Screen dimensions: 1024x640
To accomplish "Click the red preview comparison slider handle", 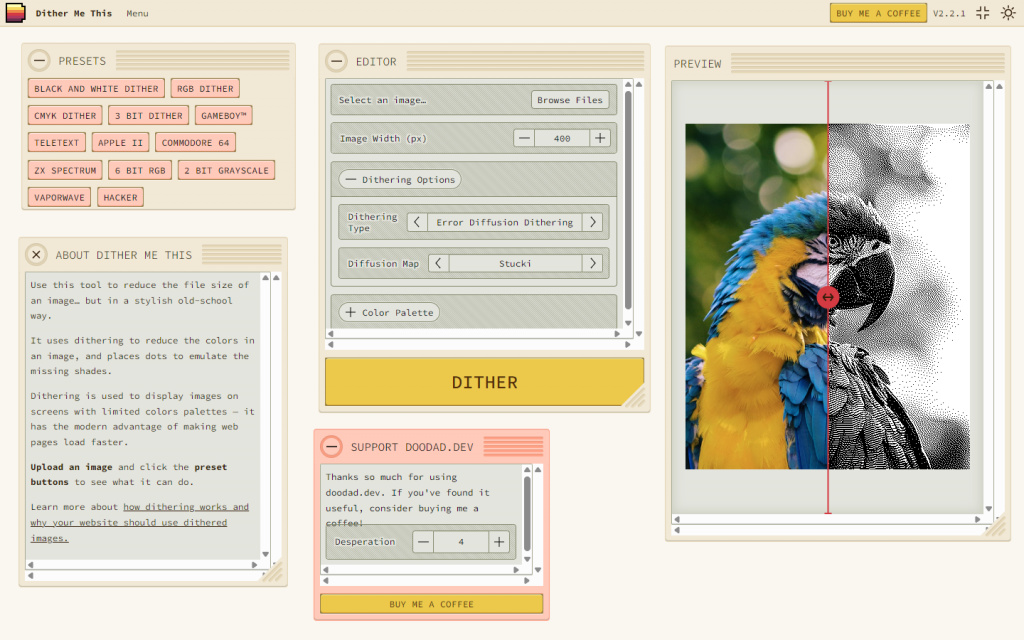I will [x=827, y=297].
